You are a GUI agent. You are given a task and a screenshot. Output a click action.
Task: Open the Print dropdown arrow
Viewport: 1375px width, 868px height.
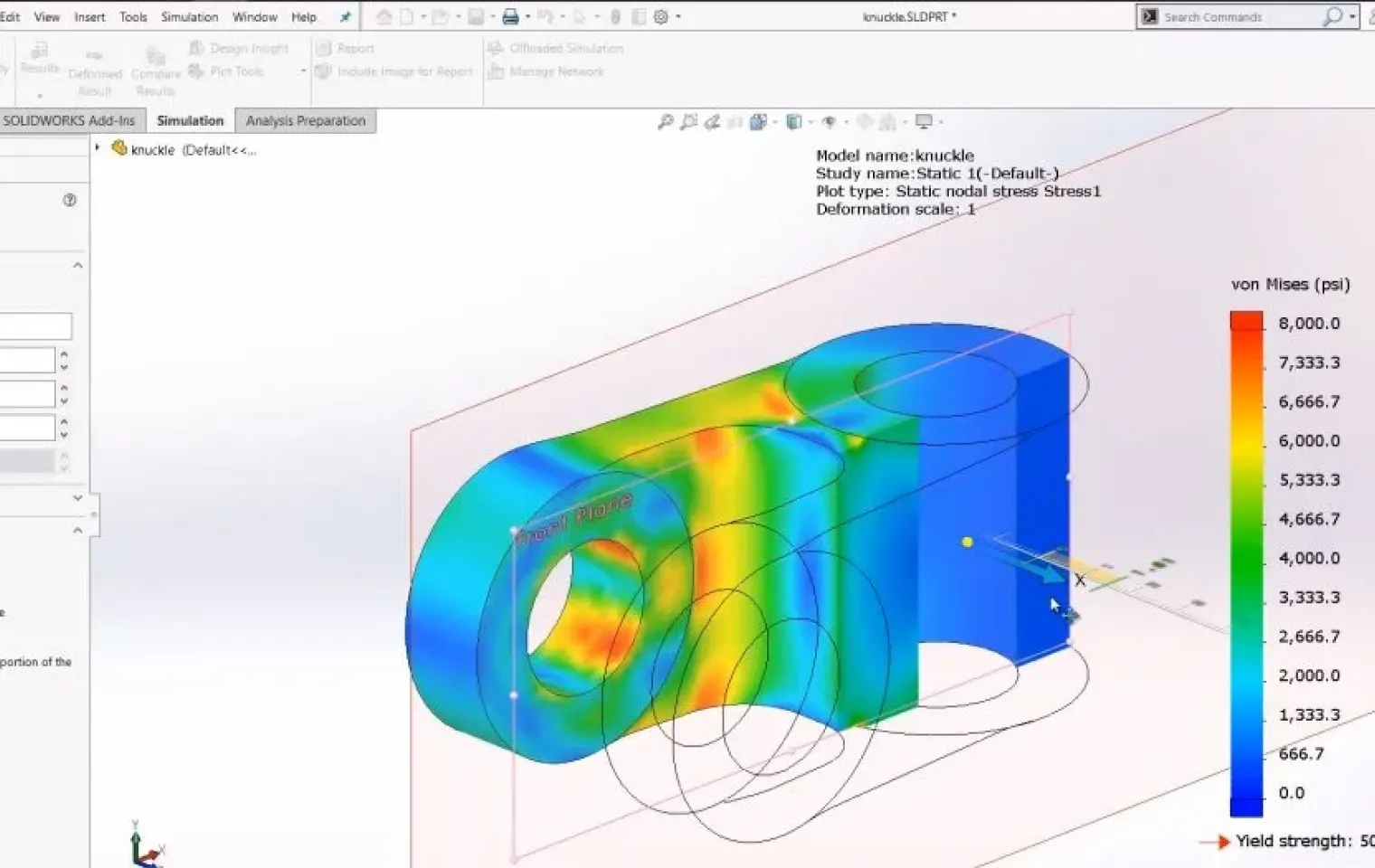click(526, 17)
